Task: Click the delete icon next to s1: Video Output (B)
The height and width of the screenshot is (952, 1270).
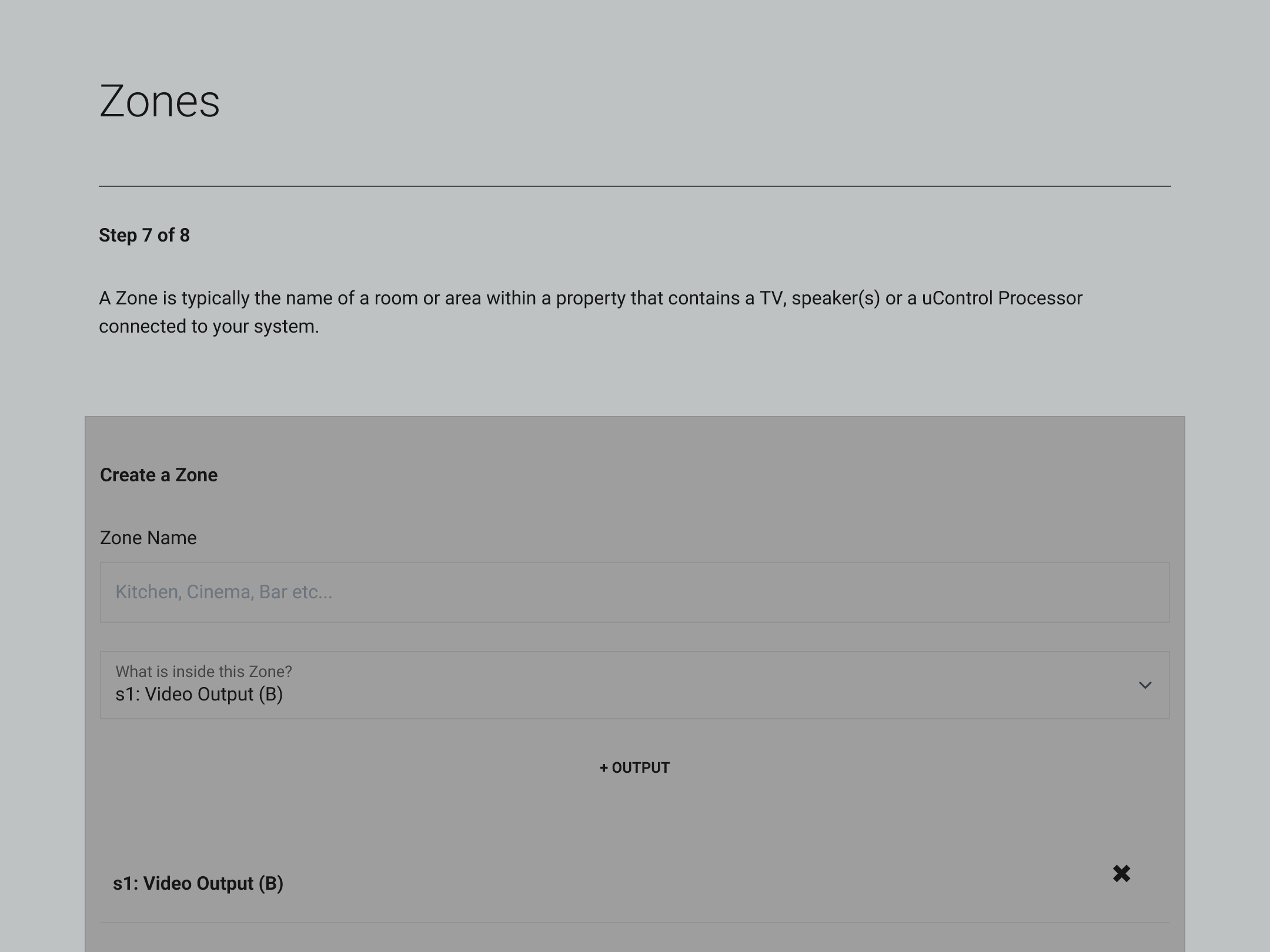Action: (x=1121, y=873)
